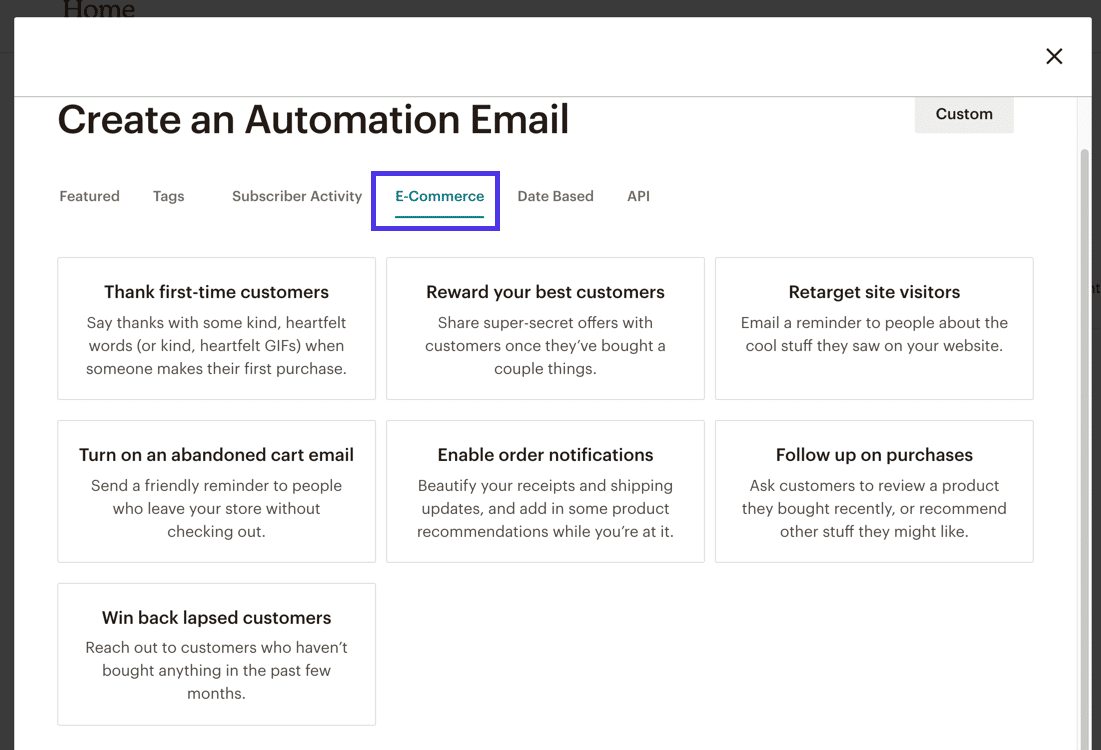Choose the Follow up on purchases automation
This screenshot has height=750, width=1101.
point(874,491)
